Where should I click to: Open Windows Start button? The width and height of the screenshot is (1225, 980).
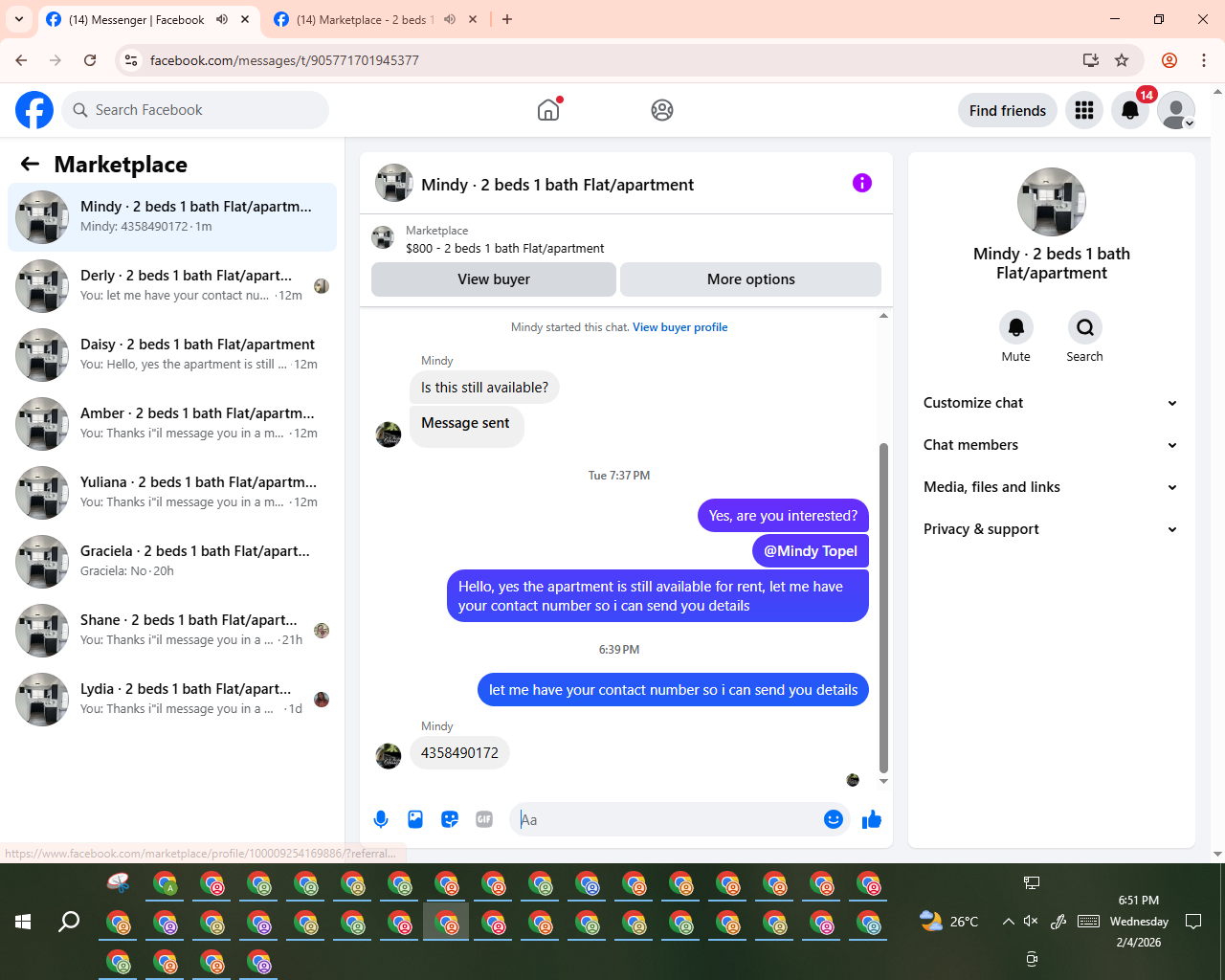click(23, 922)
